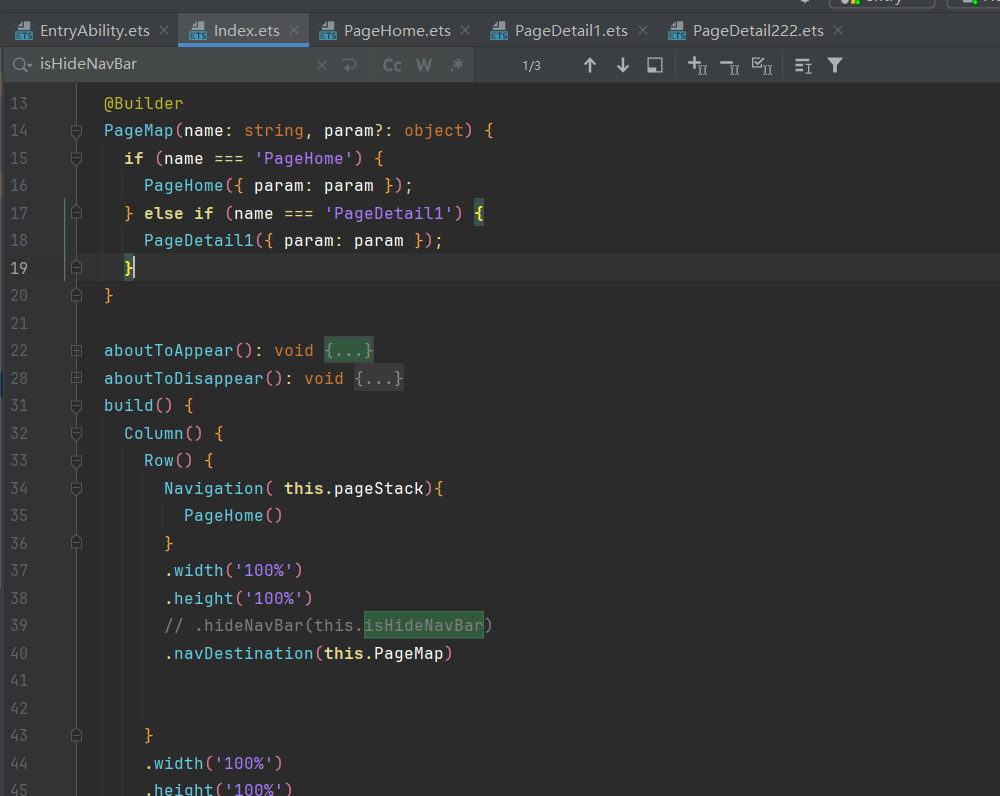Click the highlighted isHideNavBar match in code
1000x796 pixels.
[x=424, y=626]
